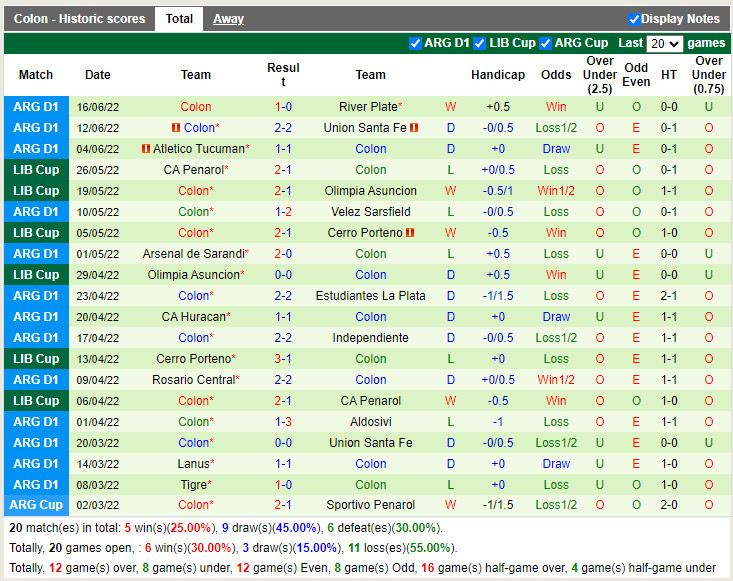Click the 1-0 result against River Plate
The image size is (733, 581).
(283, 107)
